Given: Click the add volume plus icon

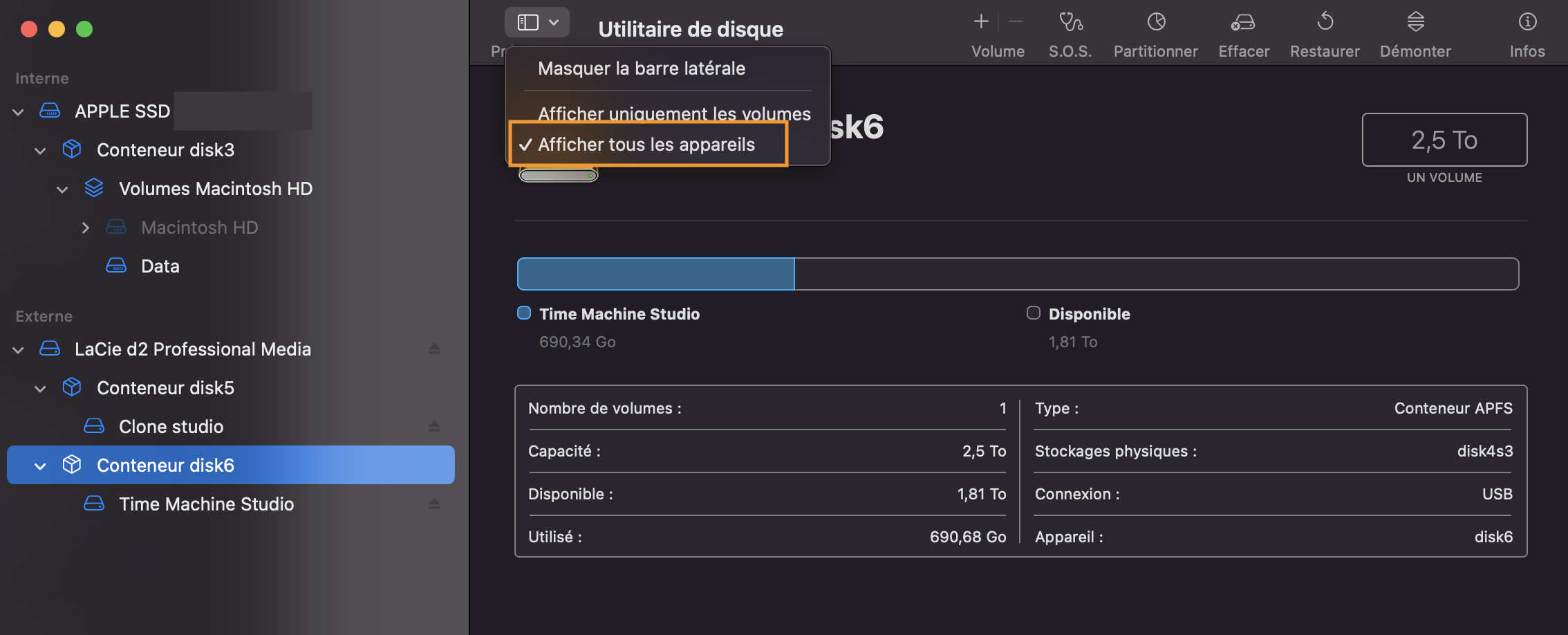Looking at the screenshot, I should [x=981, y=22].
